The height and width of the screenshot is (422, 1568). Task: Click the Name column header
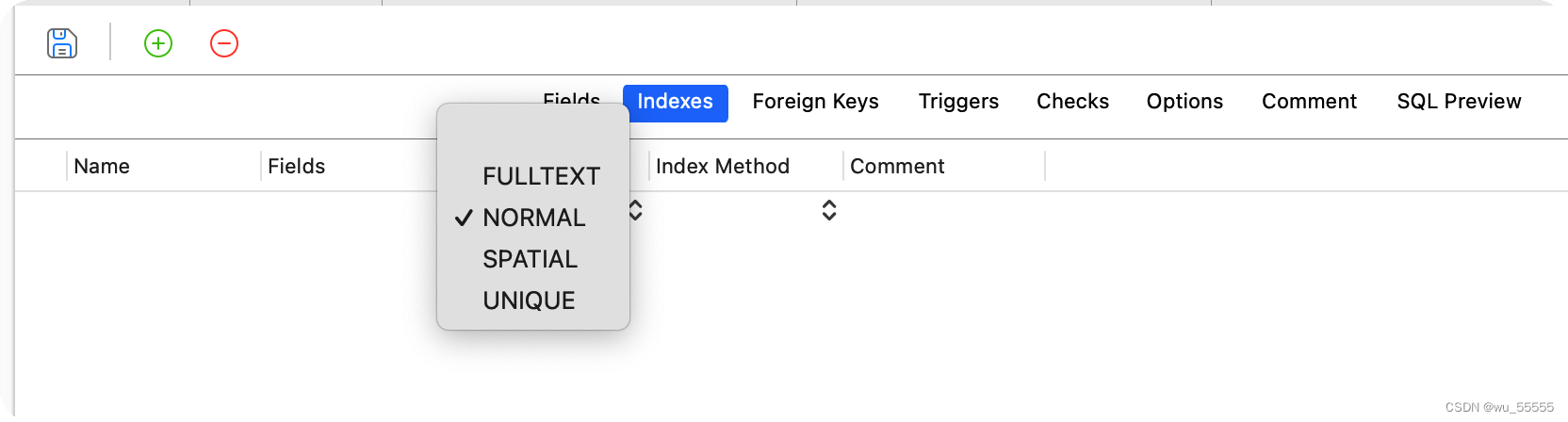click(102, 167)
